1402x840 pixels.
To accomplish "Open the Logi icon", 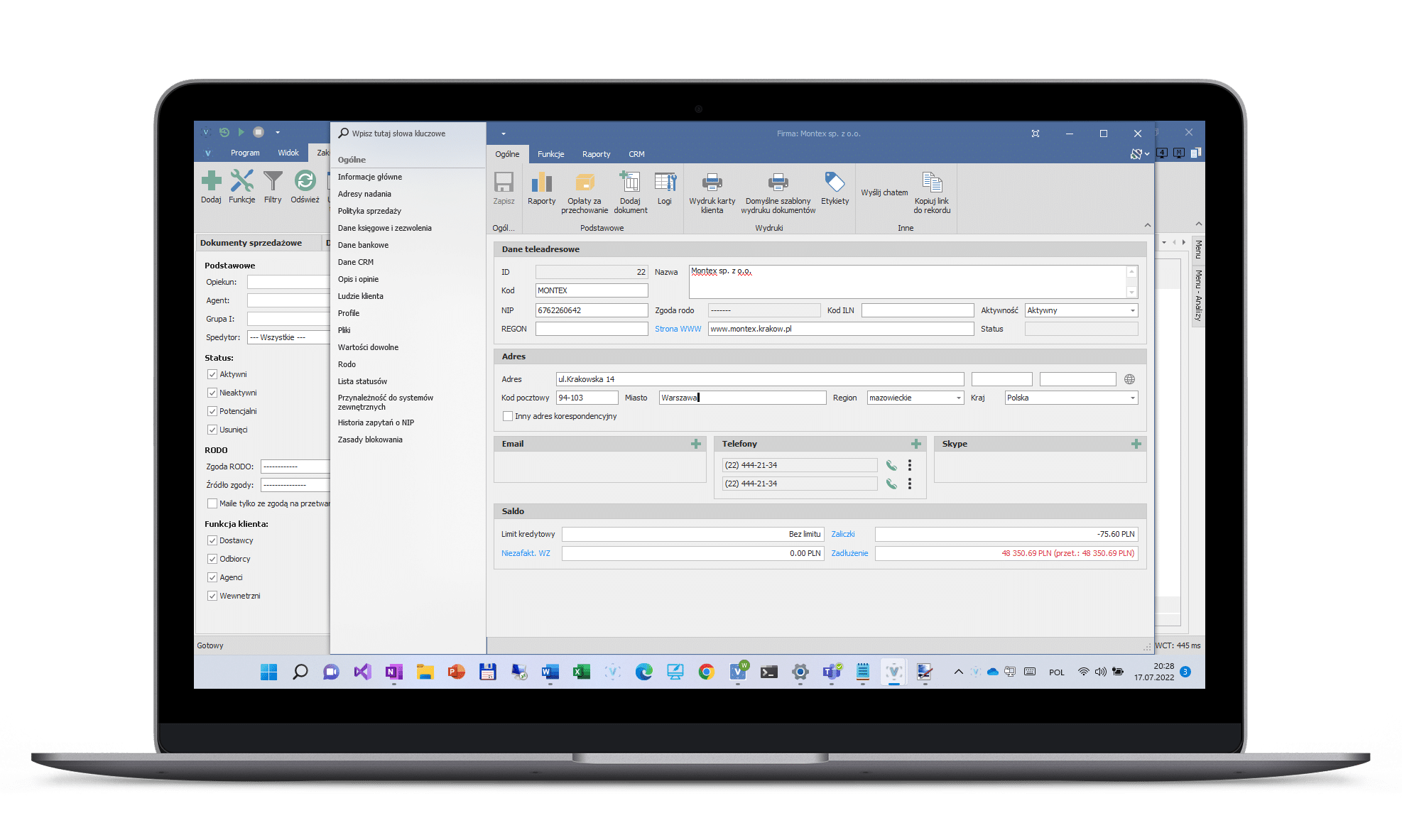I will tap(665, 182).
